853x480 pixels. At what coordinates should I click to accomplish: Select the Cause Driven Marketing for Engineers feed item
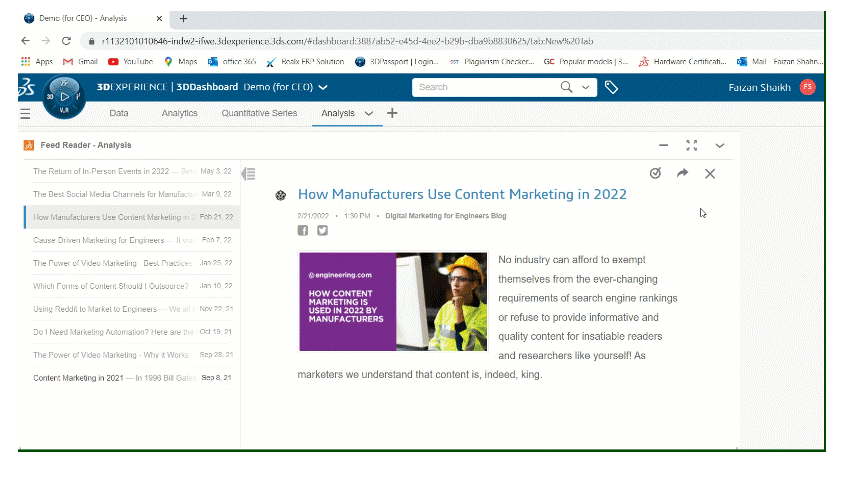132,240
